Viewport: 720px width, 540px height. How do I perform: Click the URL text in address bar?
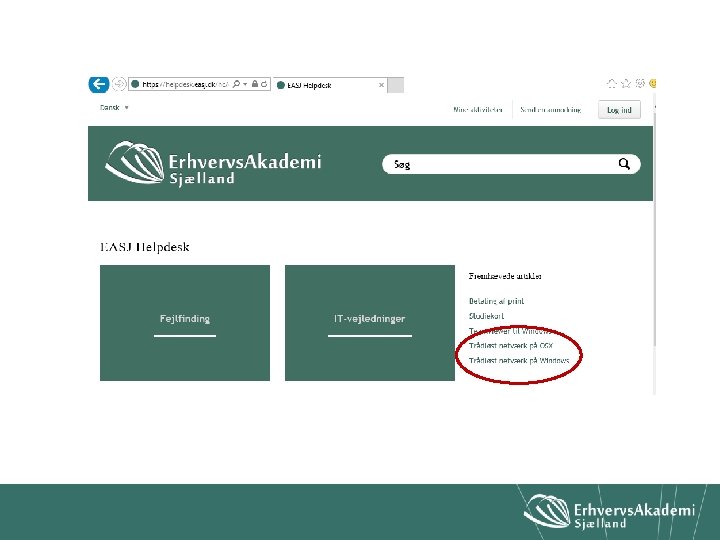[185, 84]
